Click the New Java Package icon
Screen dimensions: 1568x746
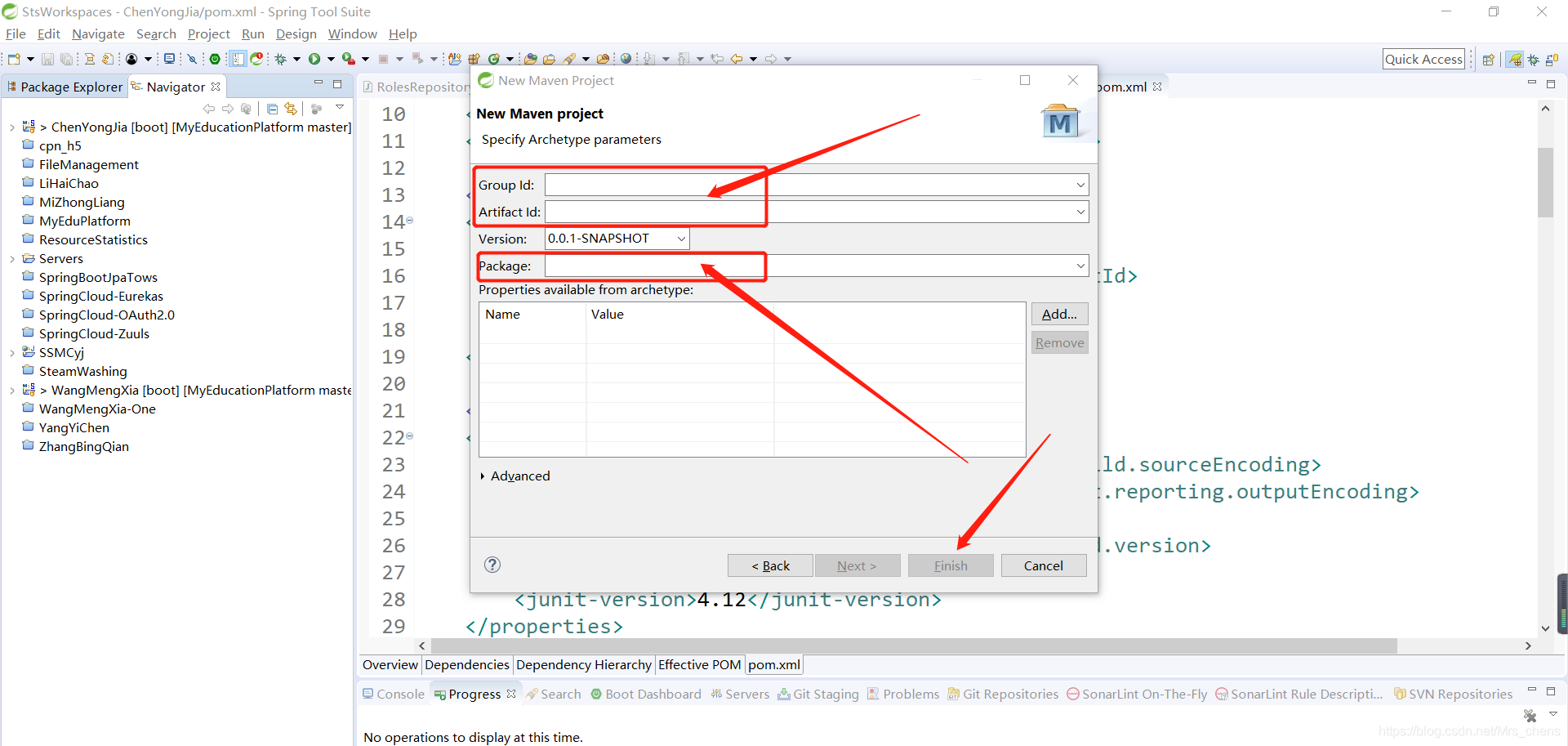[474, 59]
